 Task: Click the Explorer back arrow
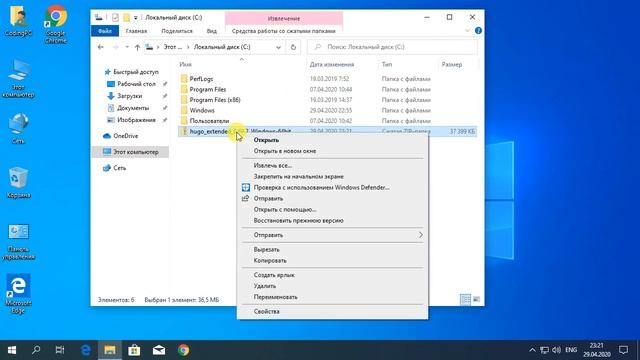[x=100, y=47]
